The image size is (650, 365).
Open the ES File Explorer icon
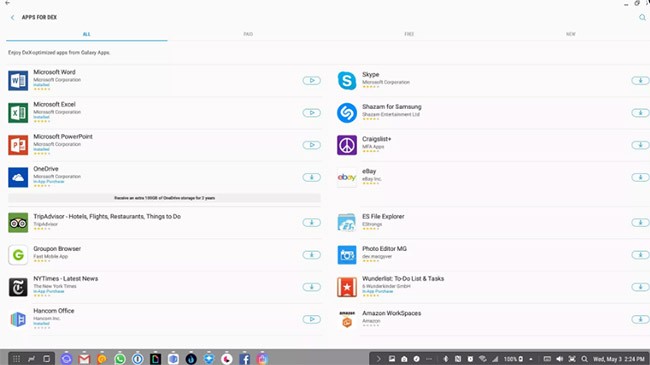pos(347,222)
